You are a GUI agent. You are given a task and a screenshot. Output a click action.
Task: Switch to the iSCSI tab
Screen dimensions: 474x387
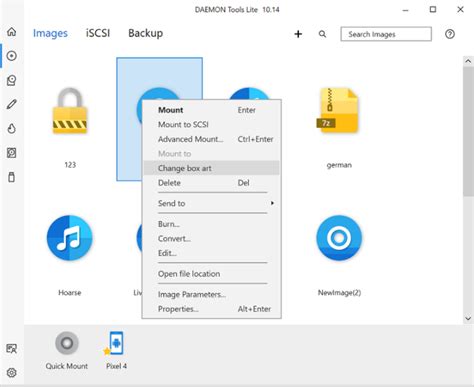[98, 33]
